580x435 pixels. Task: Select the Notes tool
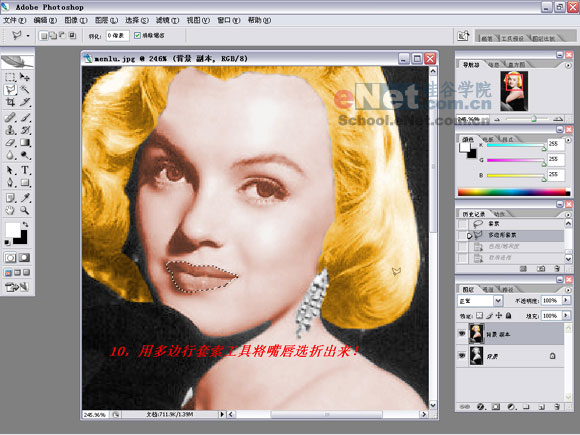tap(10, 198)
